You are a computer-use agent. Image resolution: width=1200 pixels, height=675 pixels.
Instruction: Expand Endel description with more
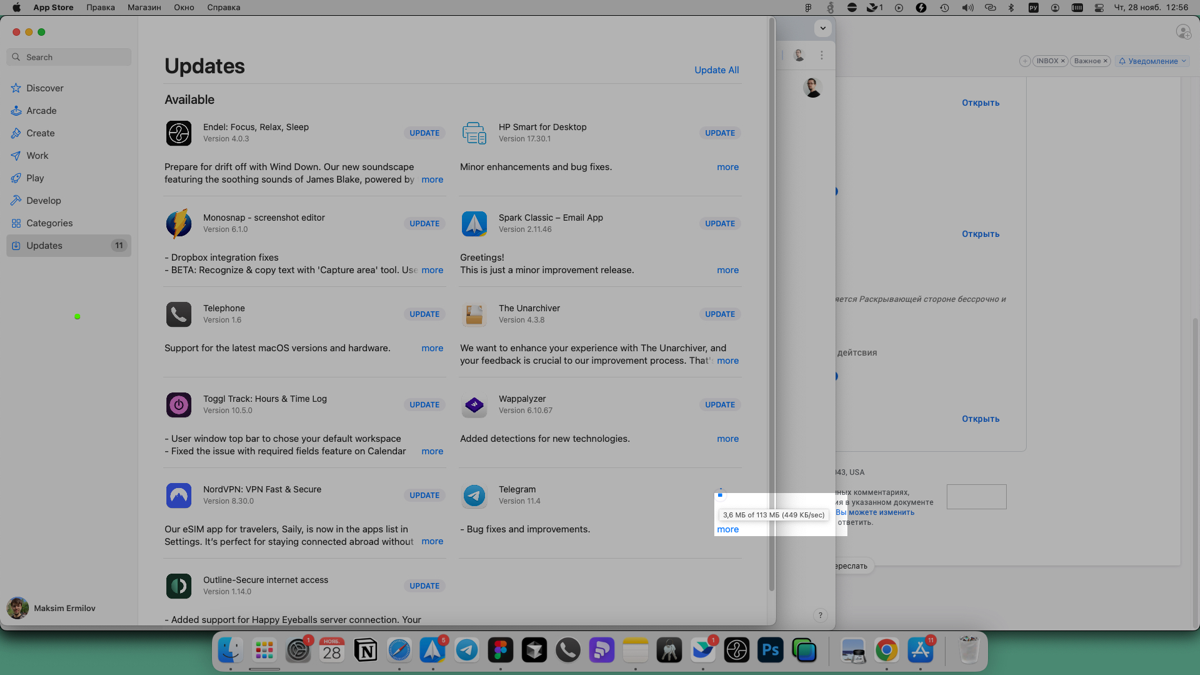(432, 180)
